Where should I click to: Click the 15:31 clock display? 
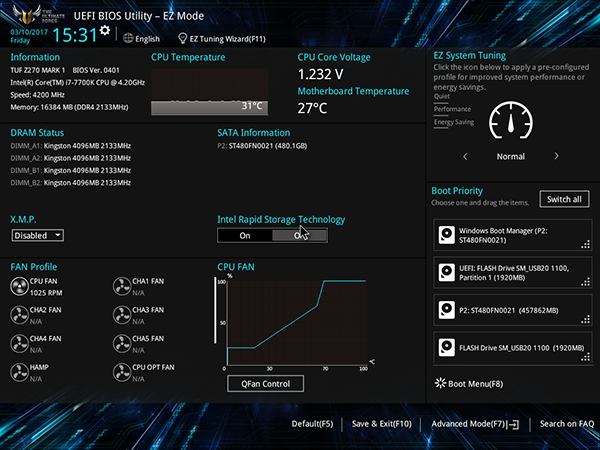[75, 35]
